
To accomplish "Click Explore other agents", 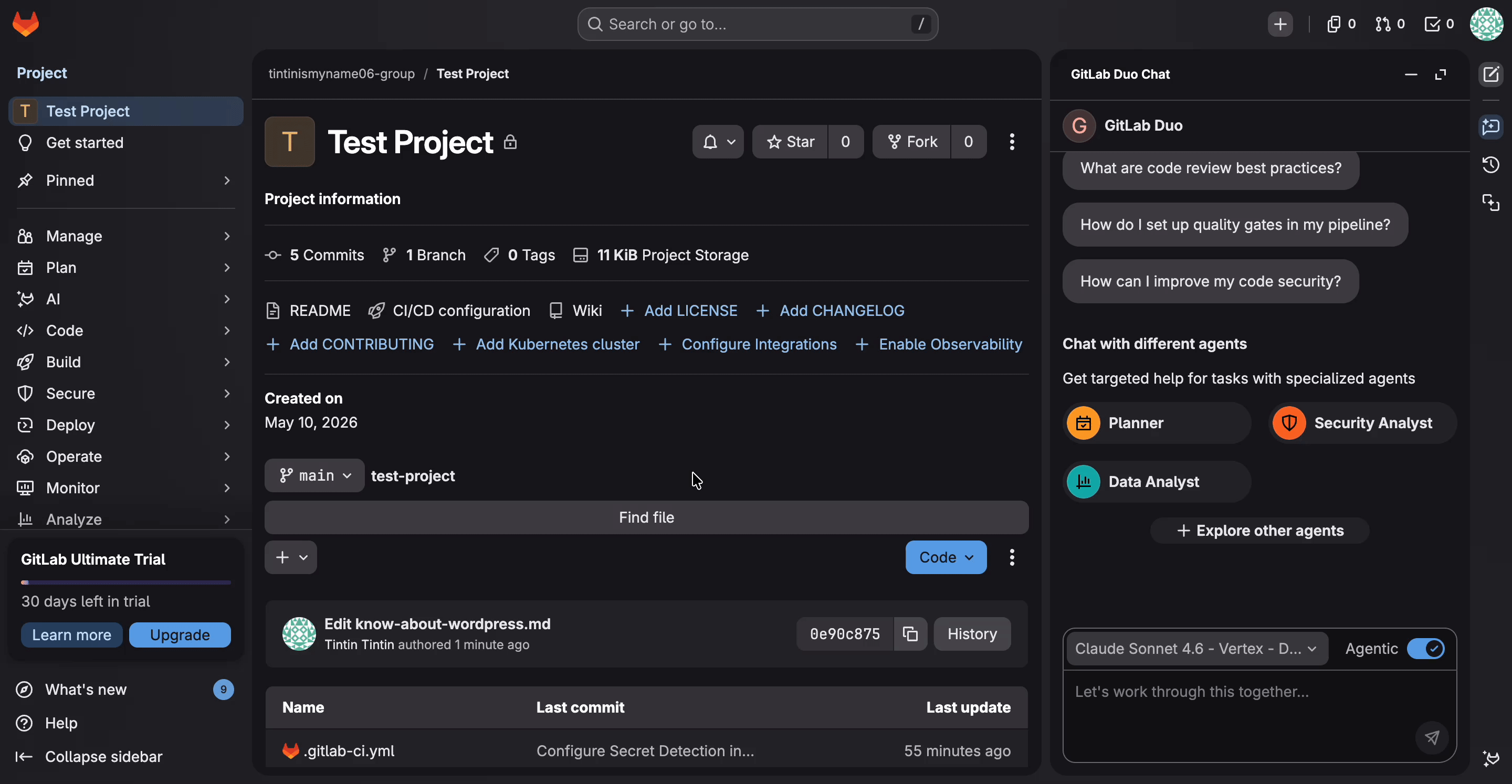I will pos(1259,531).
